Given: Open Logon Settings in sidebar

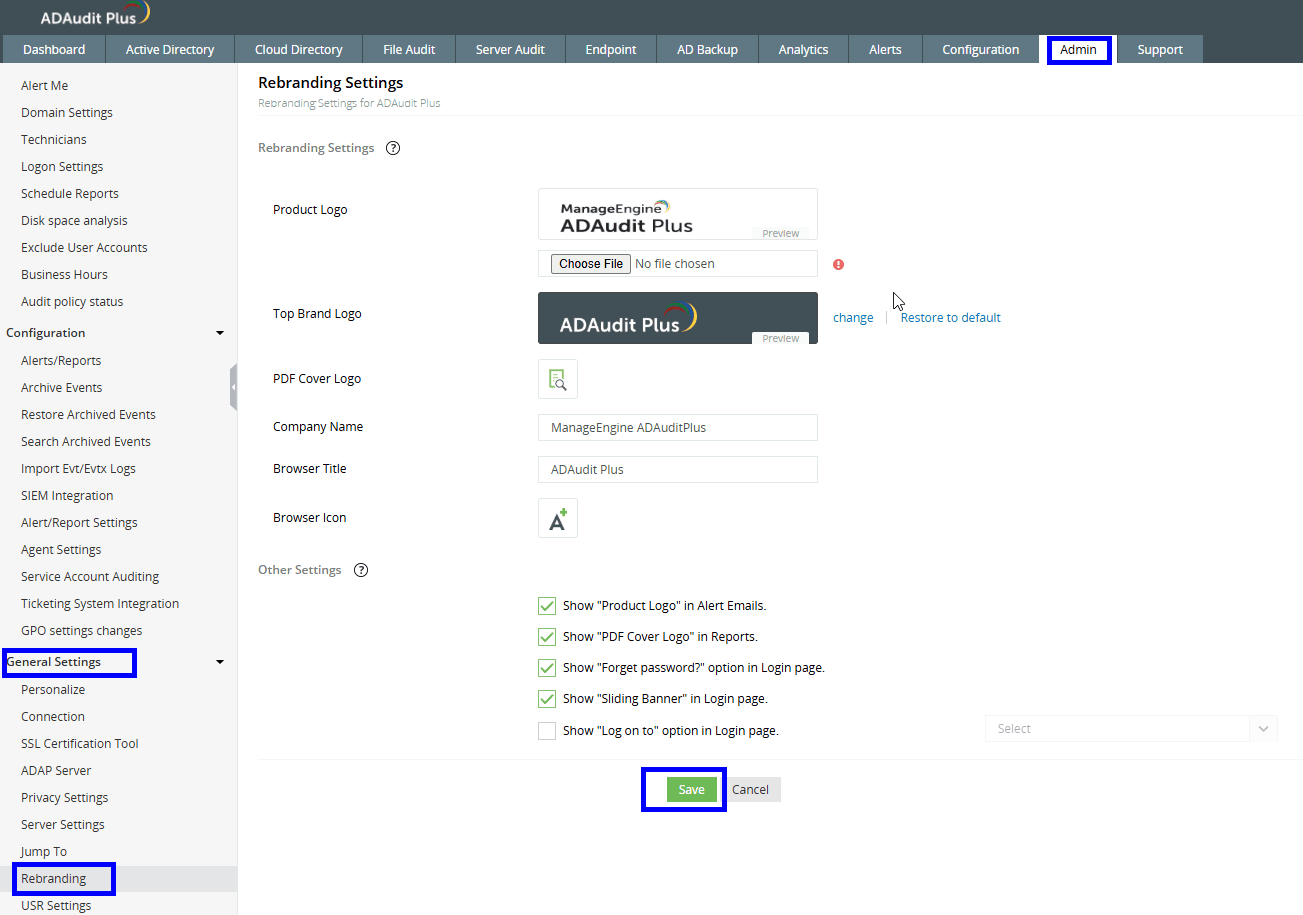Looking at the screenshot, I should coord(62,167).
